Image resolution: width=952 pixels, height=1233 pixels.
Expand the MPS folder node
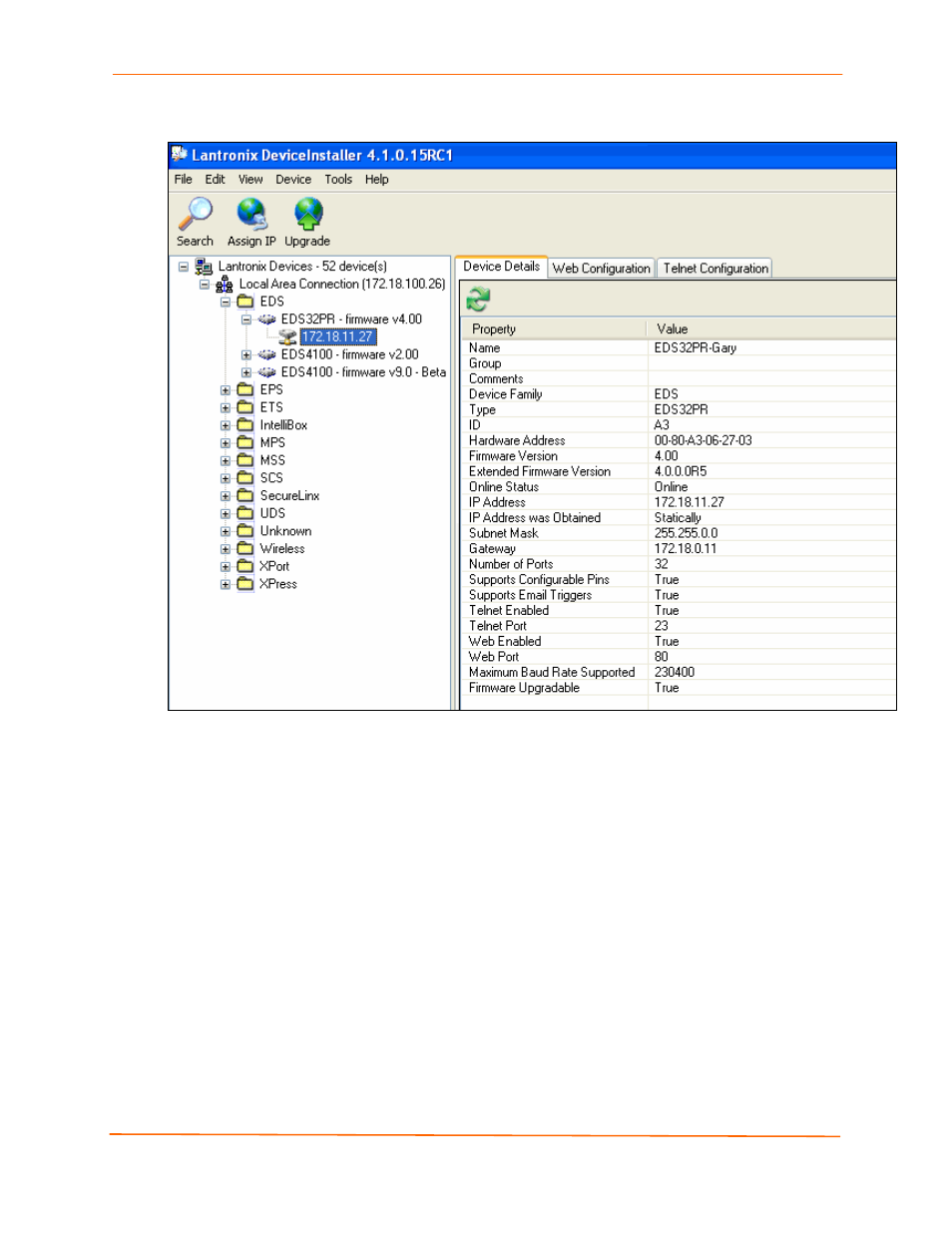pos(226,443)
